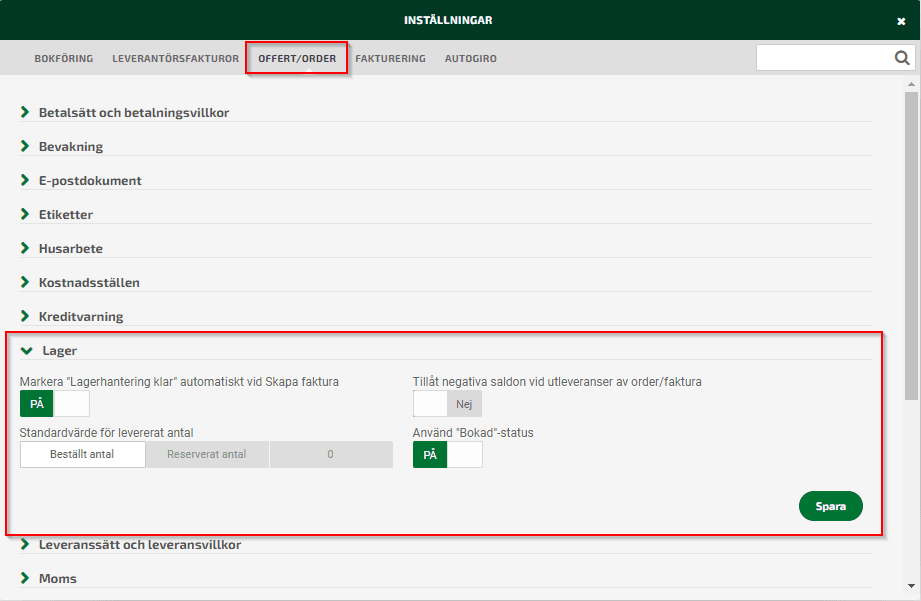Go to the Autogiro tab
921x601 pixels.
(470, 58)
